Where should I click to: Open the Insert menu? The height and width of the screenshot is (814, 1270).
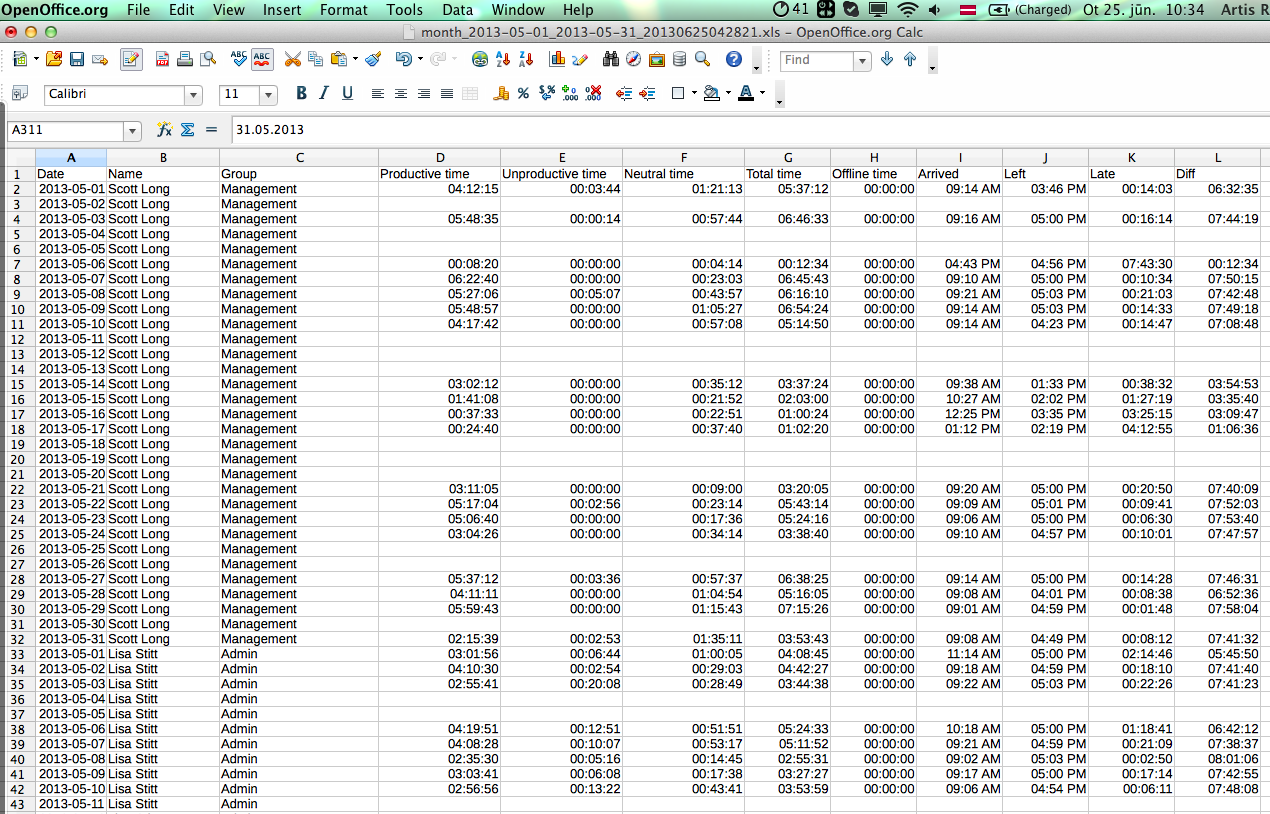point(282,10)
